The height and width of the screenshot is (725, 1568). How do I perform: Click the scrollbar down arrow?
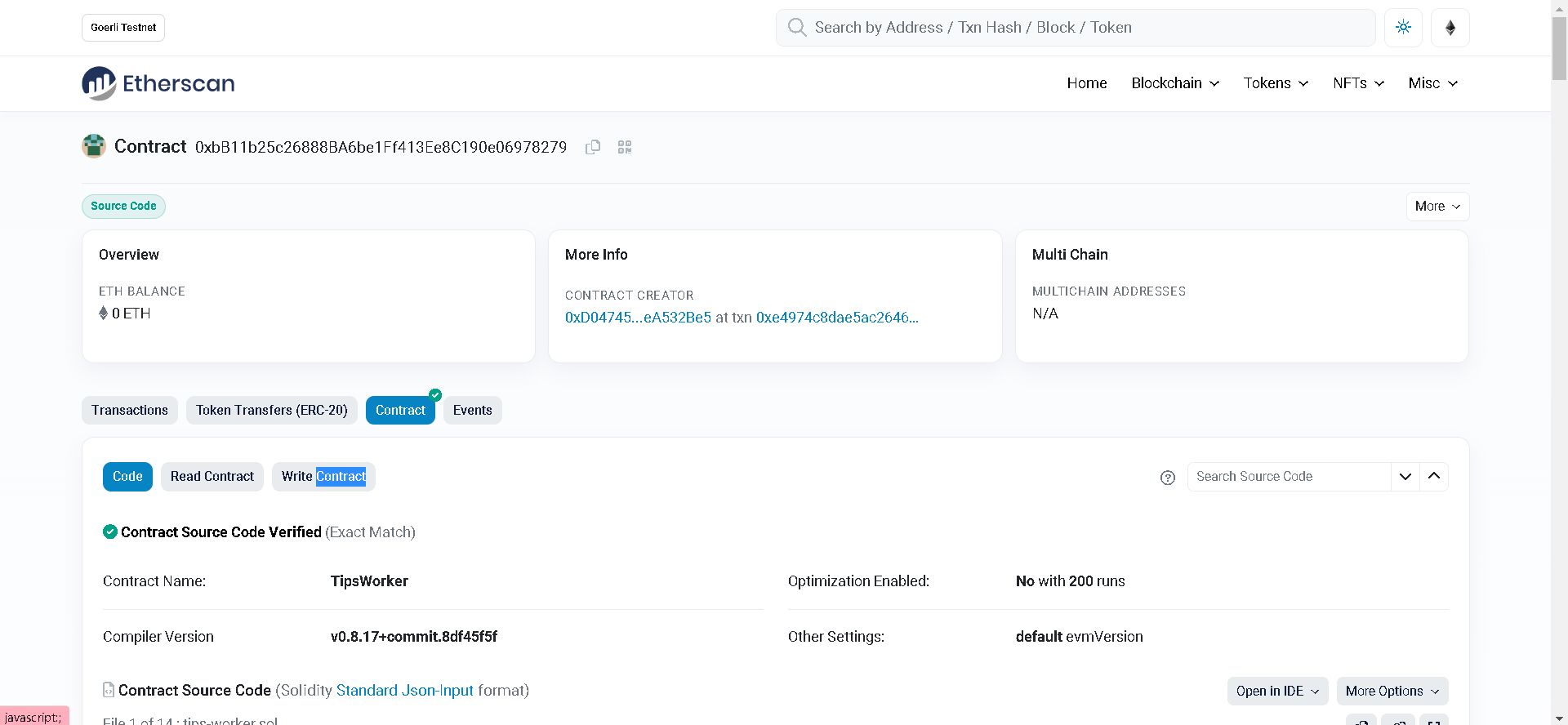[x=1559, y=718]
